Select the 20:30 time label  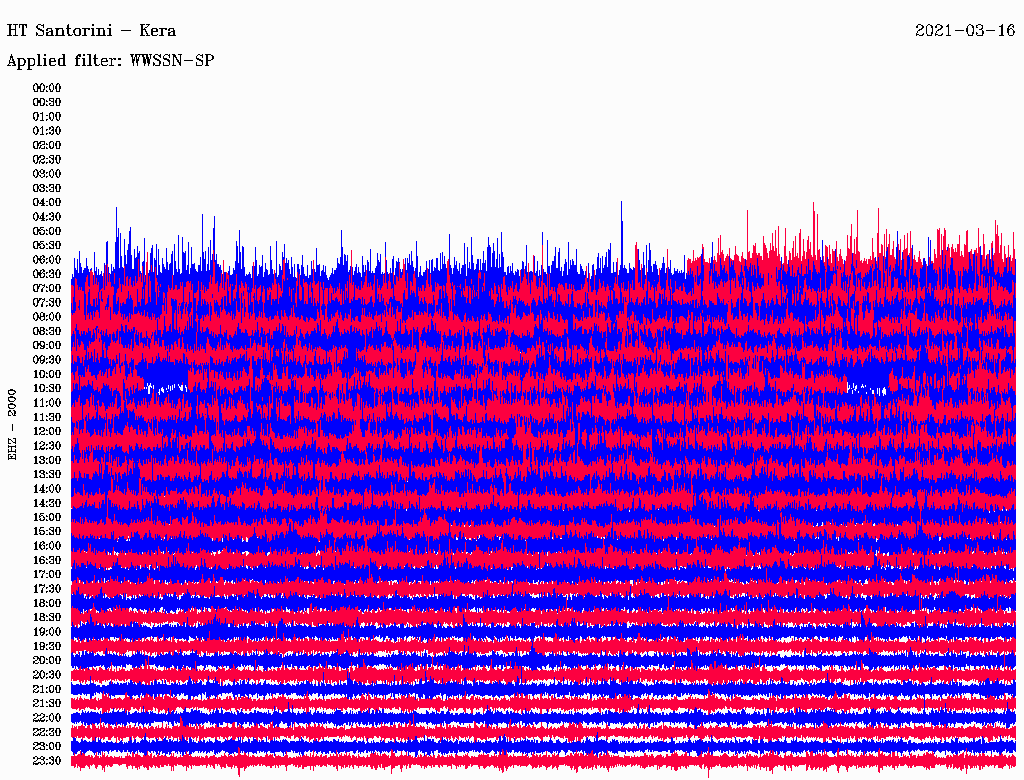click(47, 675)
